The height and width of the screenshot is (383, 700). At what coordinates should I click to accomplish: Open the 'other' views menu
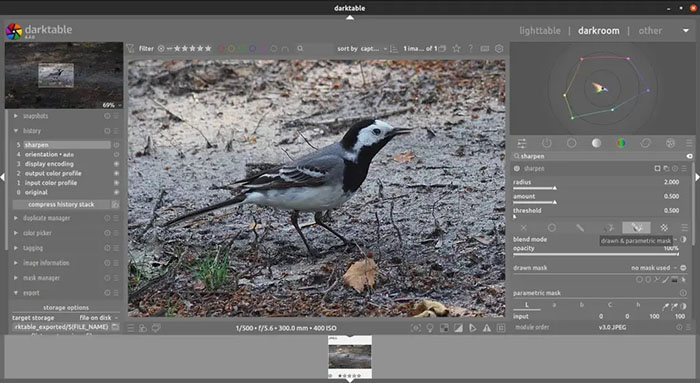pyautogui.click(x=650, y=31)
